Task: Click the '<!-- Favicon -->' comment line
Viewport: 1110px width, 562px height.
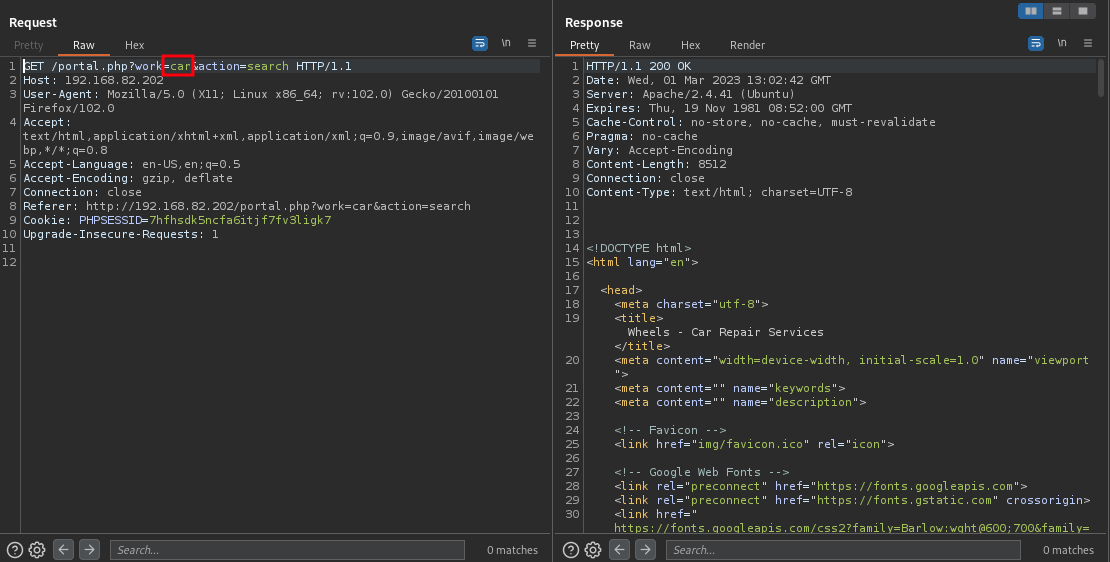Action: [x=670, y=430]
